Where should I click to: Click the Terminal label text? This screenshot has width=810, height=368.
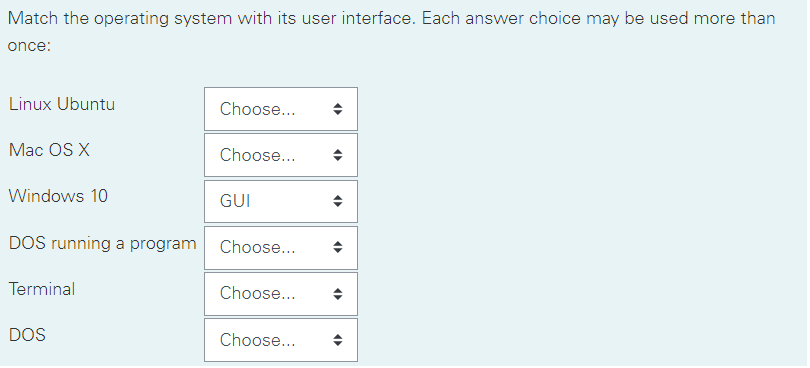(42, 289)
